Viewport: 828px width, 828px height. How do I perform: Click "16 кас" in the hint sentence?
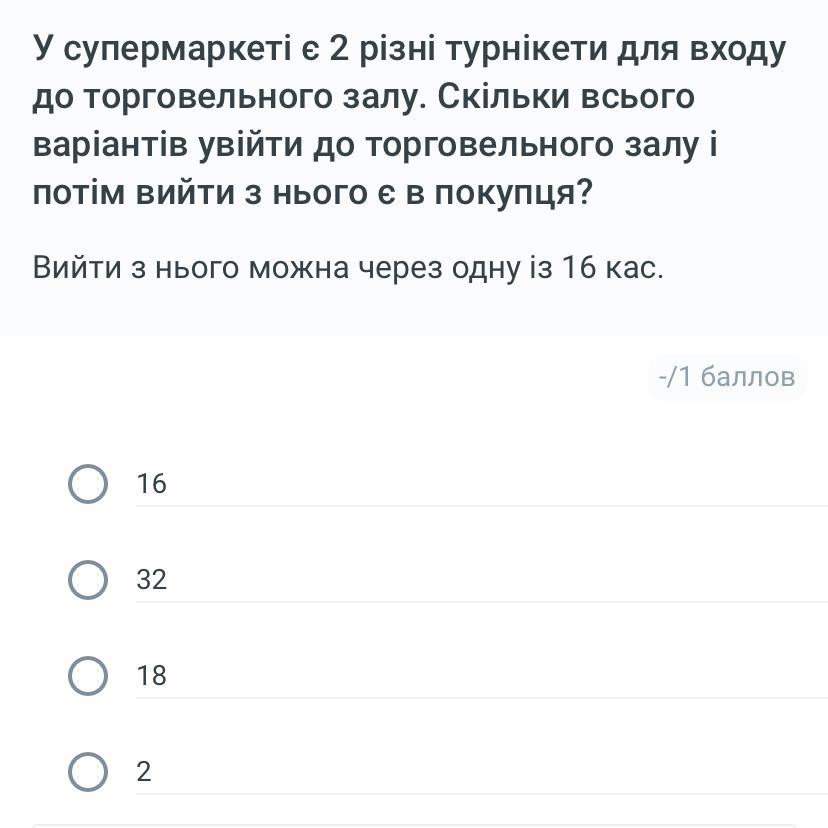point(610,268)
